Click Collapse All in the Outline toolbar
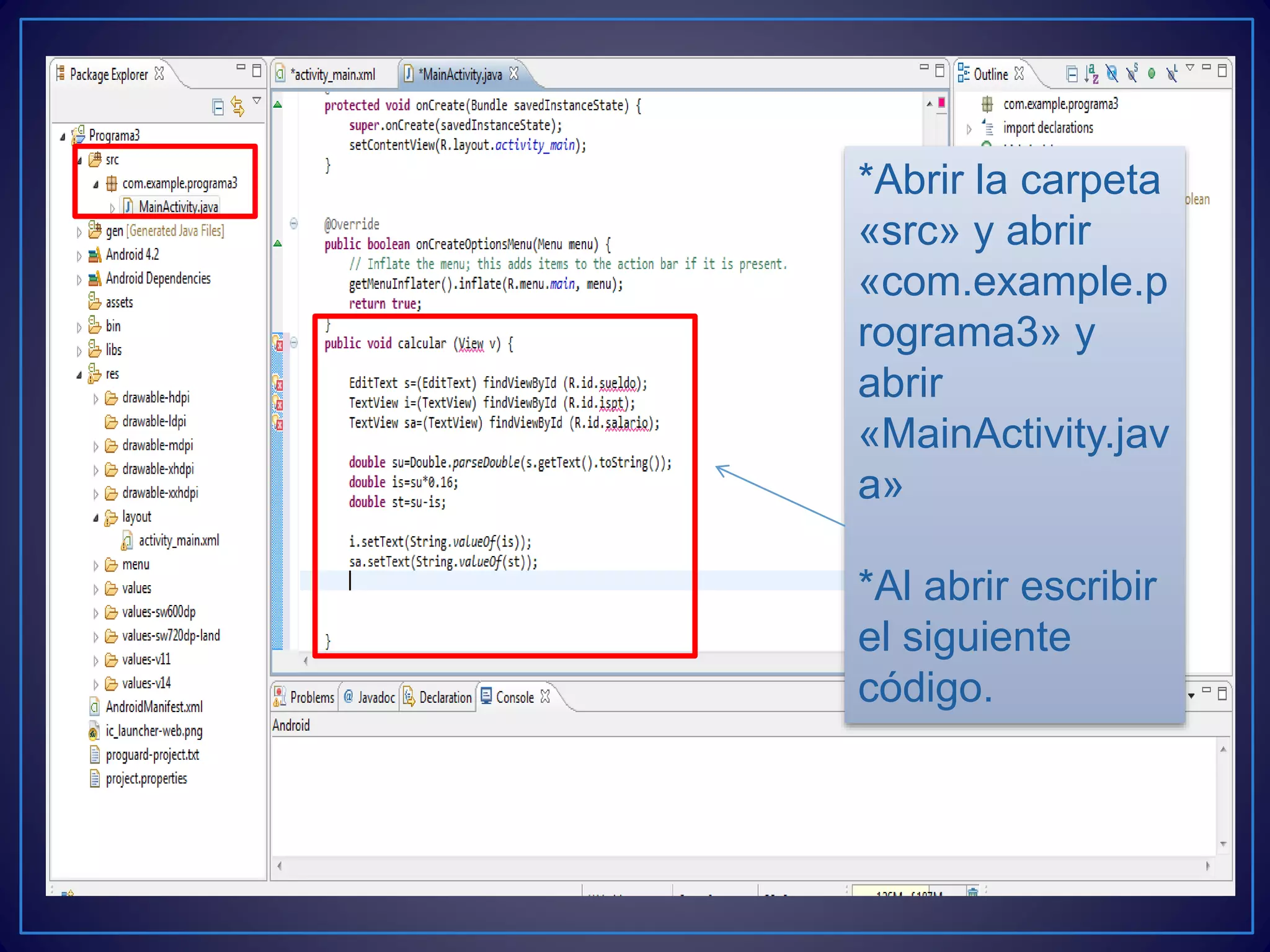Screen dimensions: 1270x952 tap(1071, 74)
